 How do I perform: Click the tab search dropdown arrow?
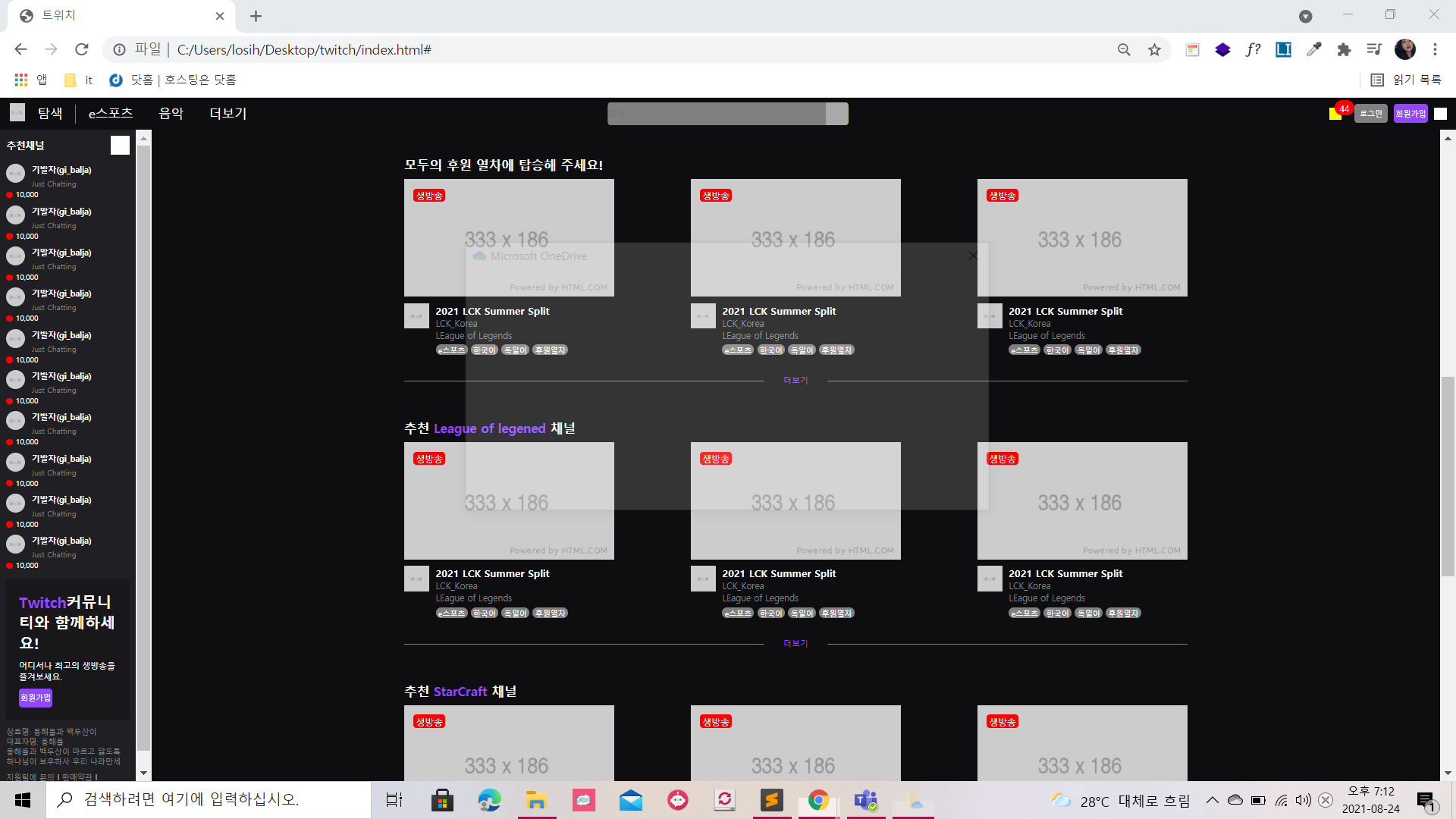1305,16
